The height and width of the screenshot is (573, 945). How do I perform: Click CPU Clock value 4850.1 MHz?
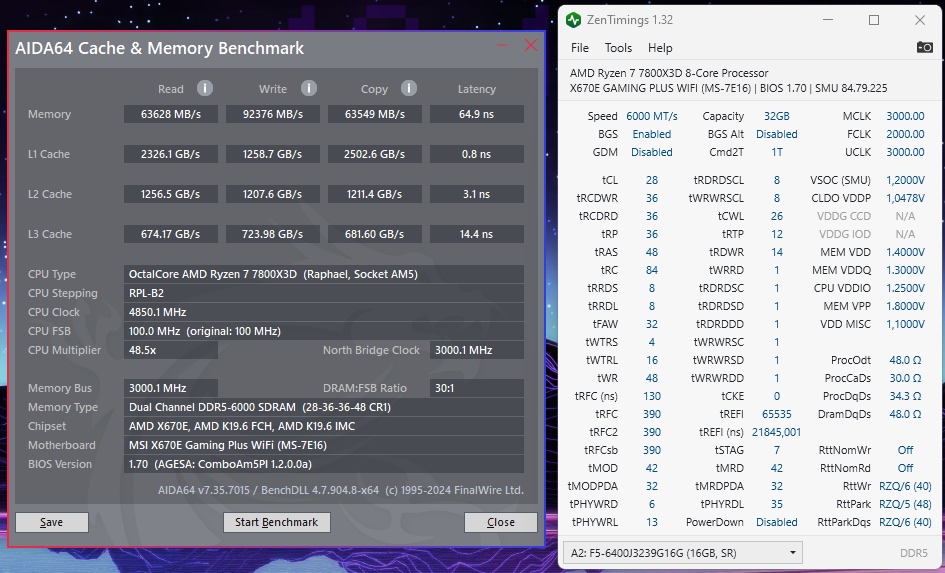[x=324, y=312]
